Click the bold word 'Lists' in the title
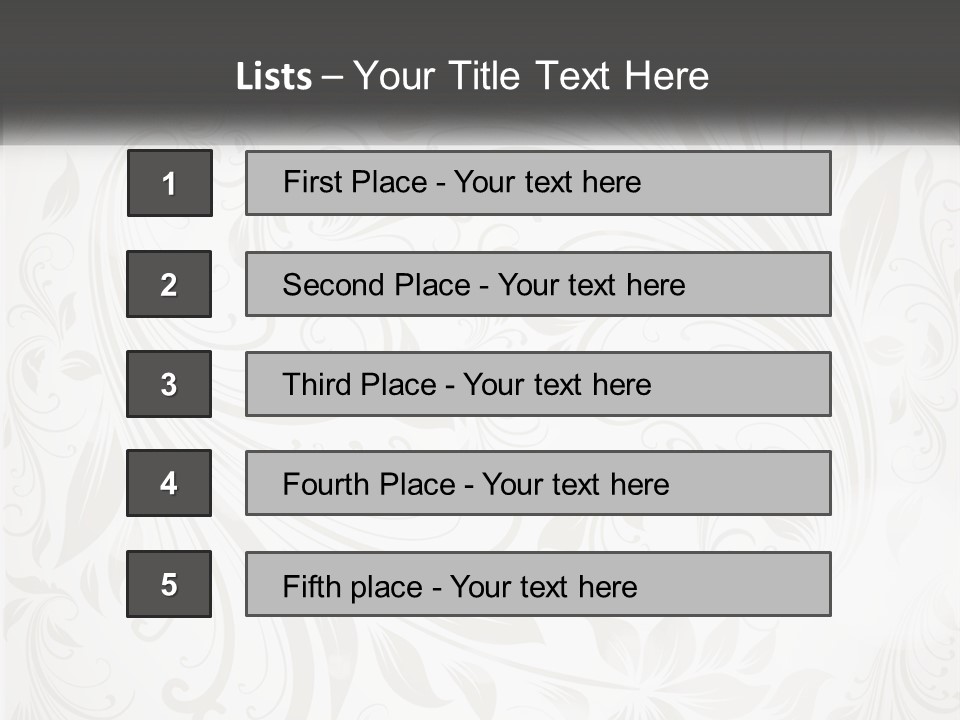 coord(274,77)
